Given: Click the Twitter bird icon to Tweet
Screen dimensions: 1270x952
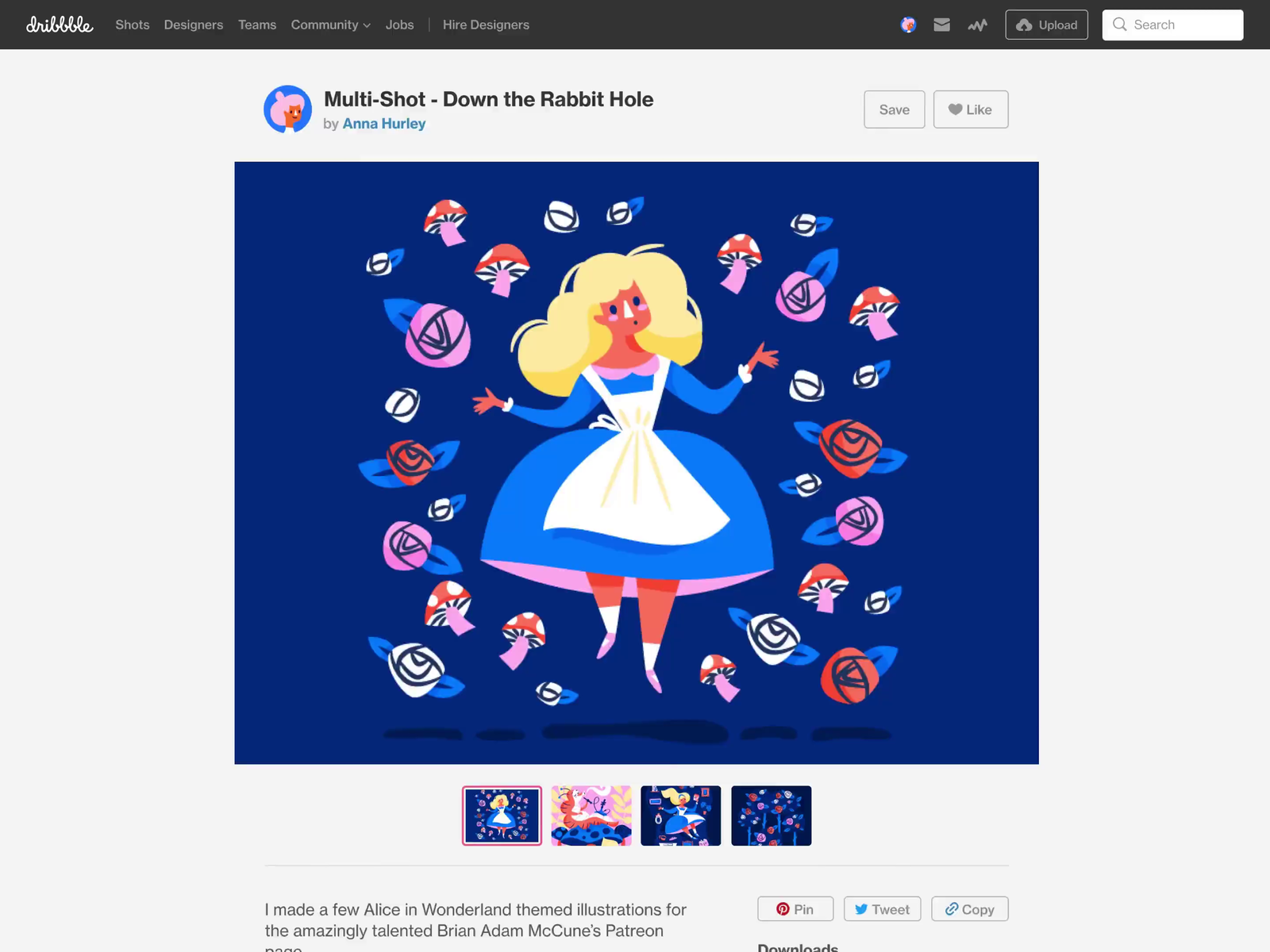Looking at the screenshot, I should coord(862,909).
